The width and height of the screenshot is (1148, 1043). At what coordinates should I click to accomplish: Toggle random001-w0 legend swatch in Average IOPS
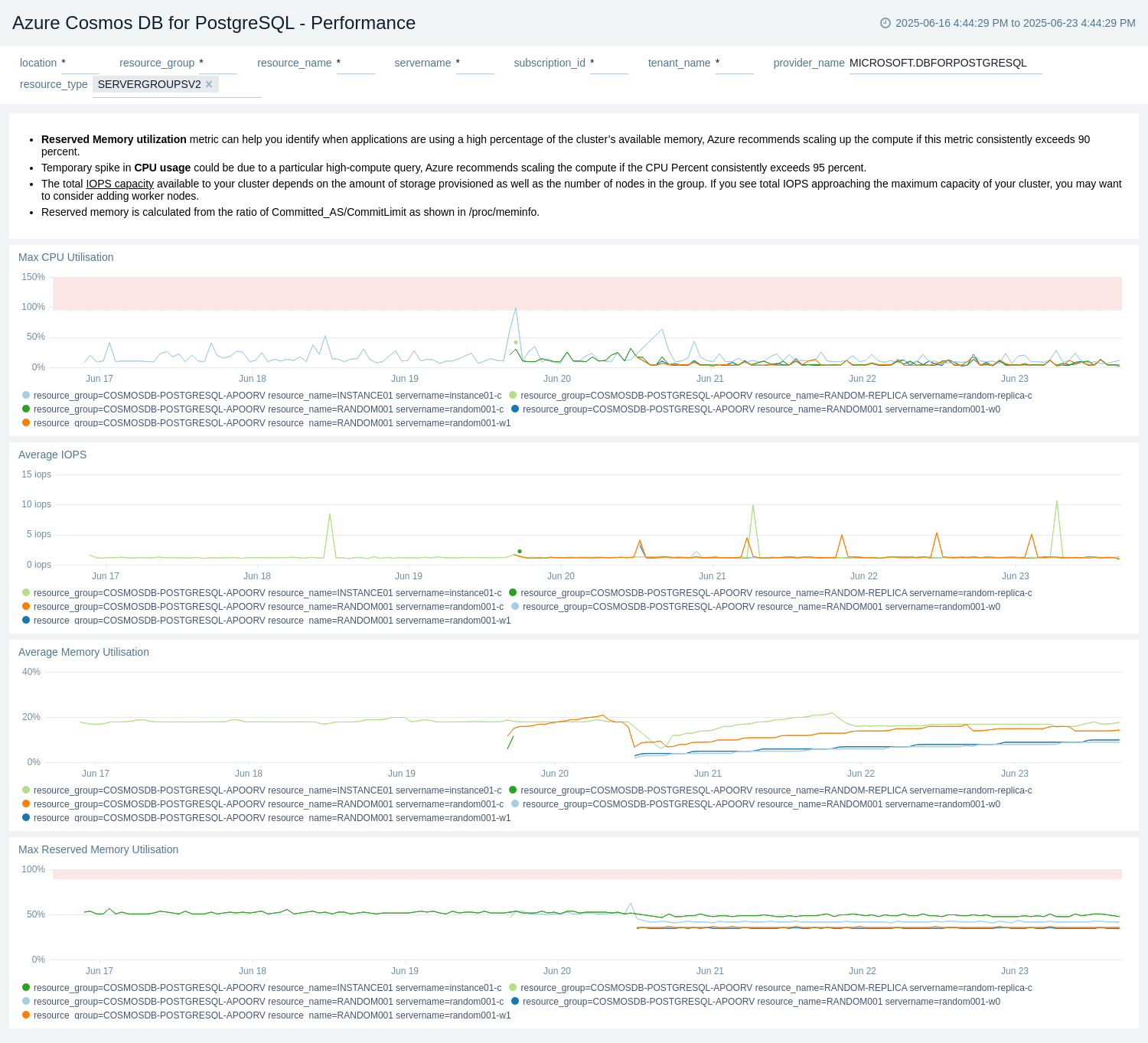(515, 607)
